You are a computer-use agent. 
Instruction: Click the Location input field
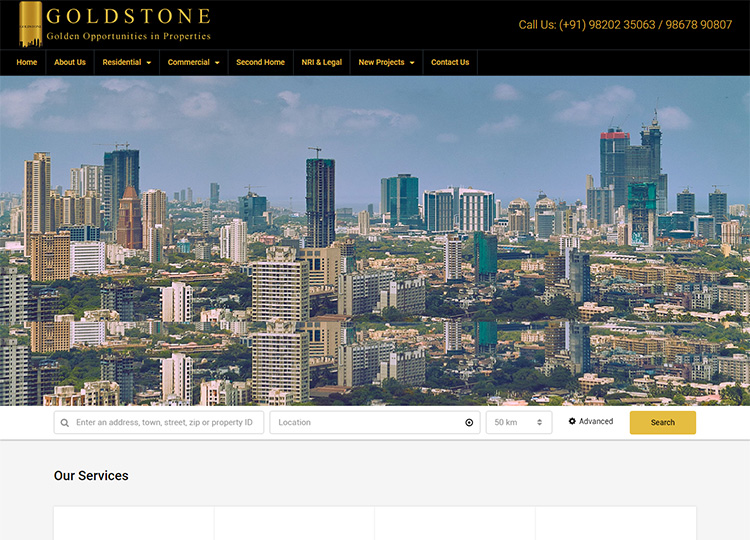tap(375, 422)
